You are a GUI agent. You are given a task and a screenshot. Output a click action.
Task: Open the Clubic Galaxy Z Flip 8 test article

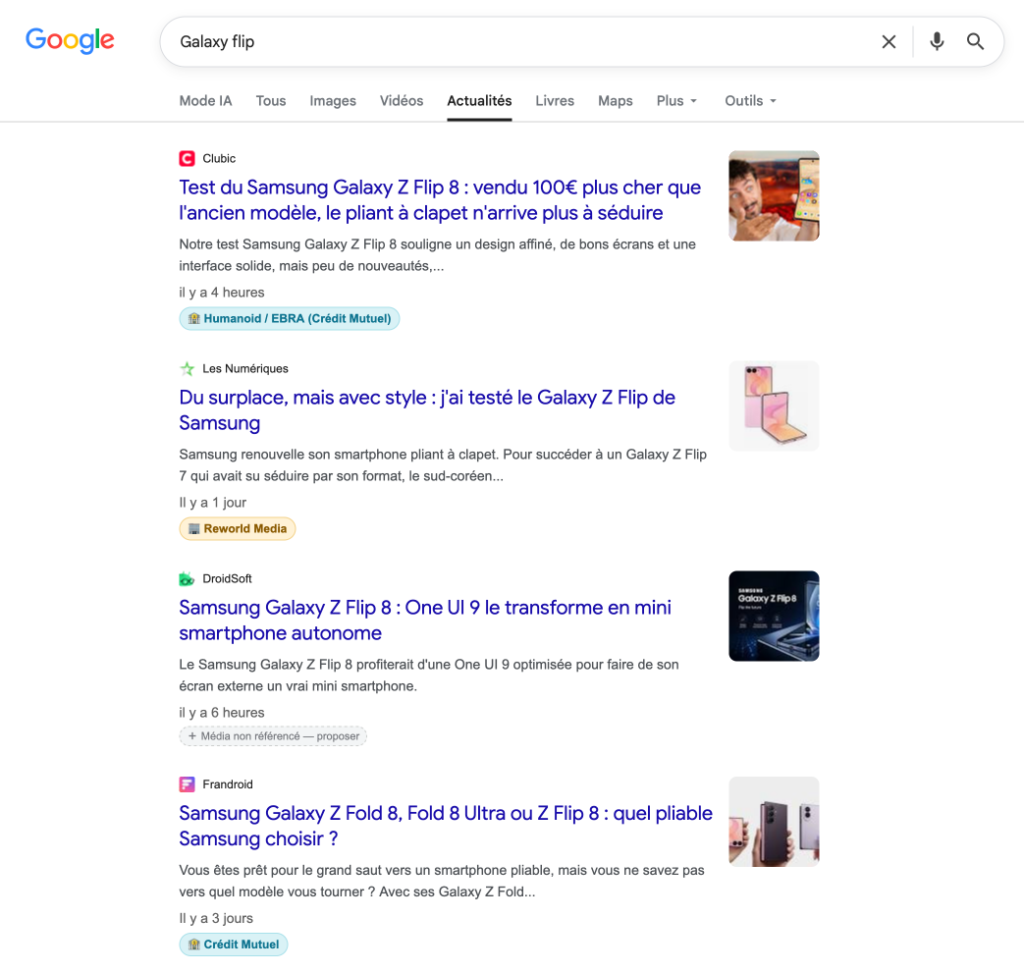pyautogui.click(x=440, y=200)
